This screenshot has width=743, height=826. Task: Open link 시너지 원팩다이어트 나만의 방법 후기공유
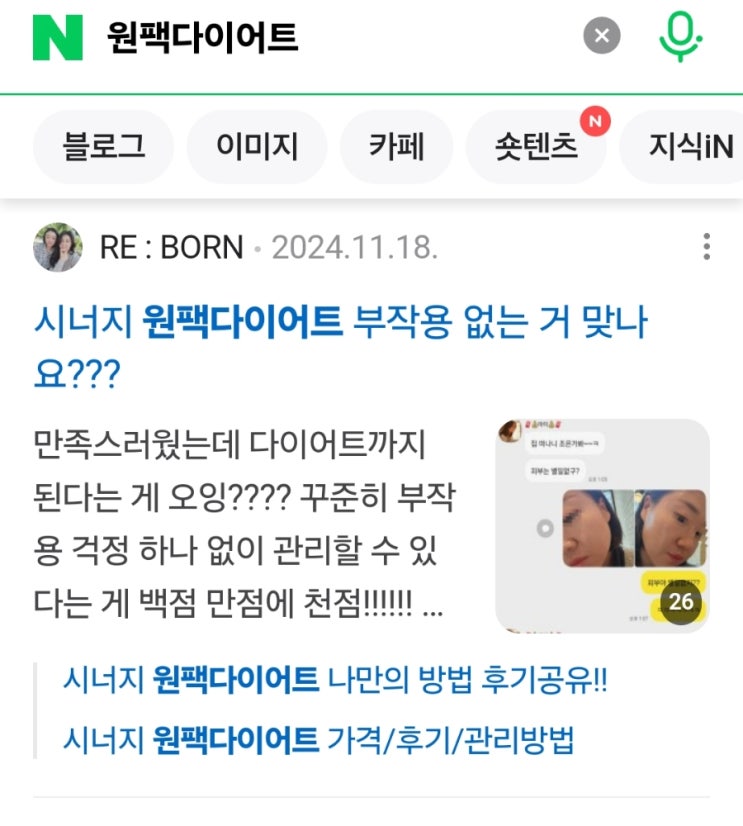click(x=335, y=680)
